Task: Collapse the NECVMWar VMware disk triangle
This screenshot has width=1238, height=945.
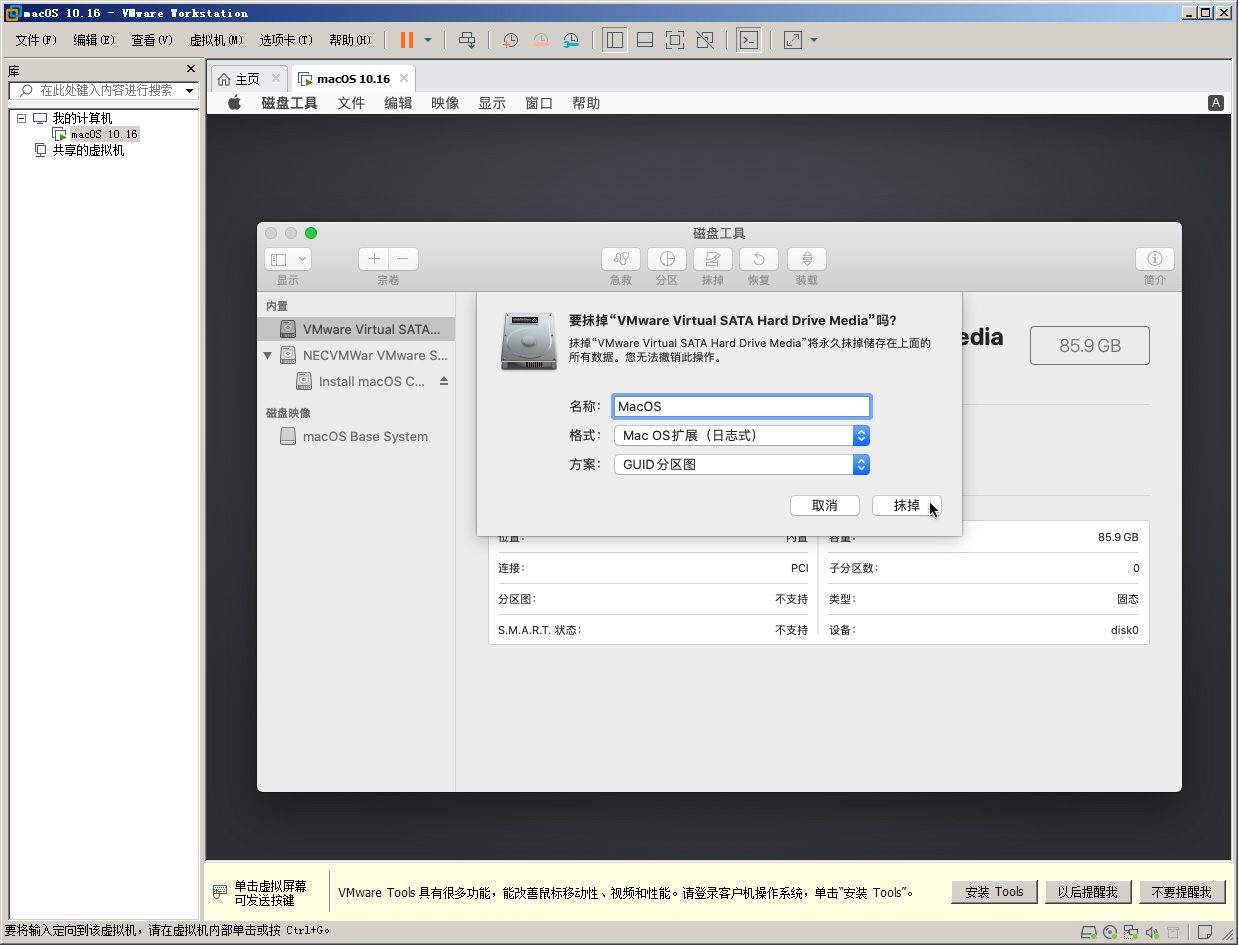Action: point(267,355)
